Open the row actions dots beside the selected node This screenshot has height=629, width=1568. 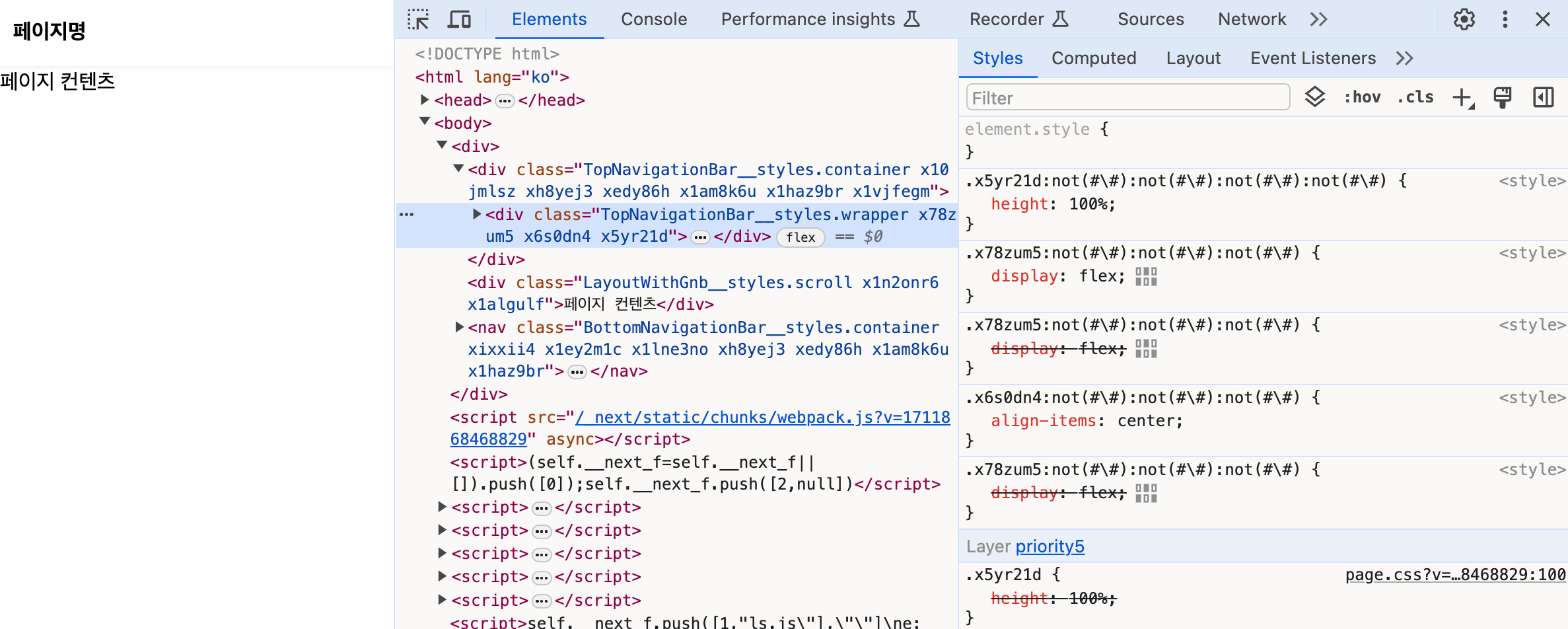click(x=406, y=214)
